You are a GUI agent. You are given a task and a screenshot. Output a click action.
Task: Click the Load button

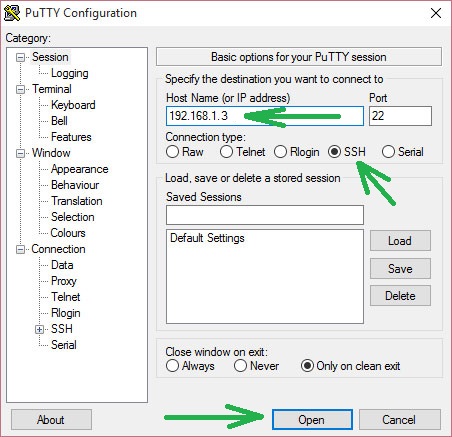(400, 241)
